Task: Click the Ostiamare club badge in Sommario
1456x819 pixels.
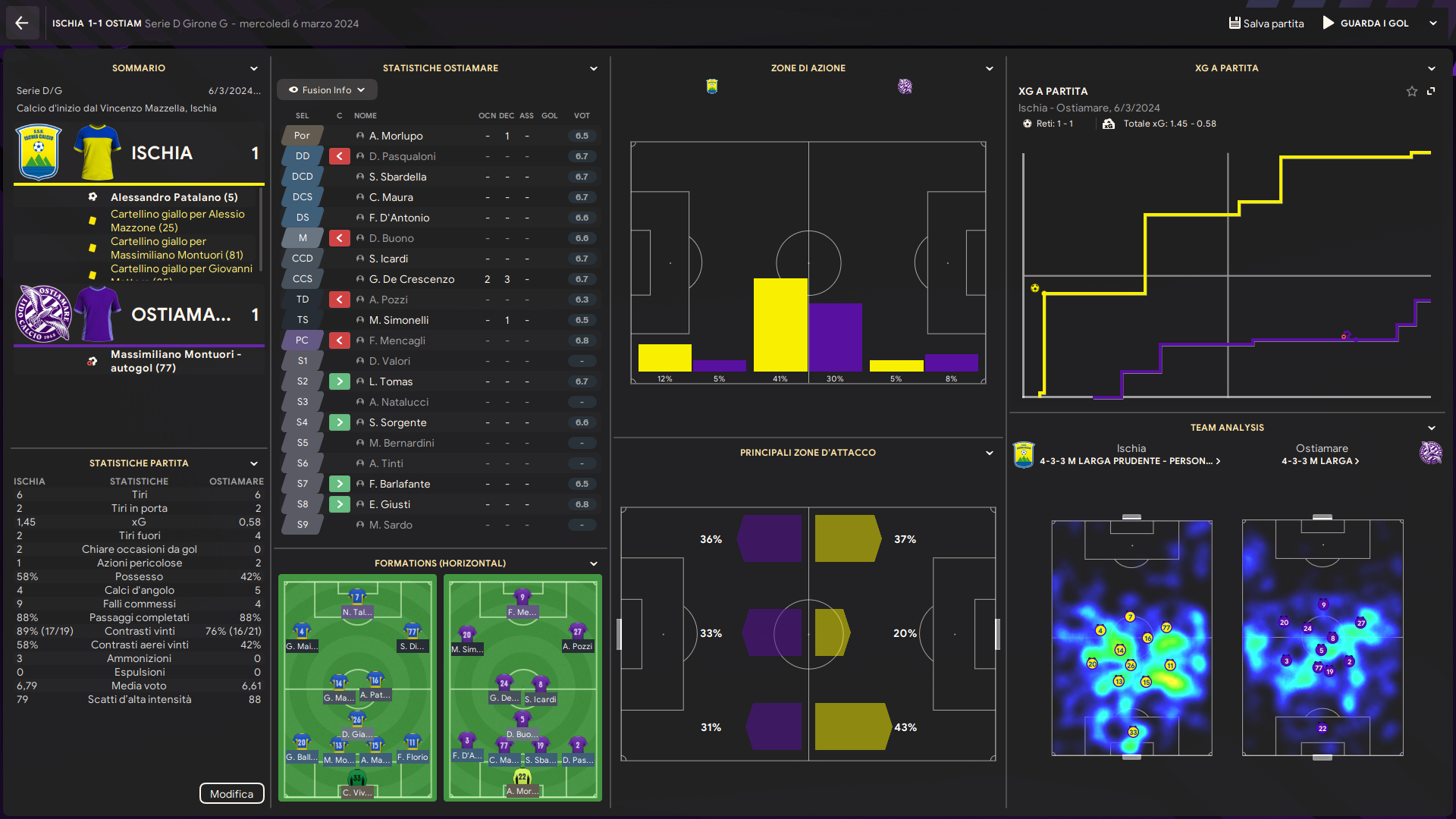Action: (43, 314)
